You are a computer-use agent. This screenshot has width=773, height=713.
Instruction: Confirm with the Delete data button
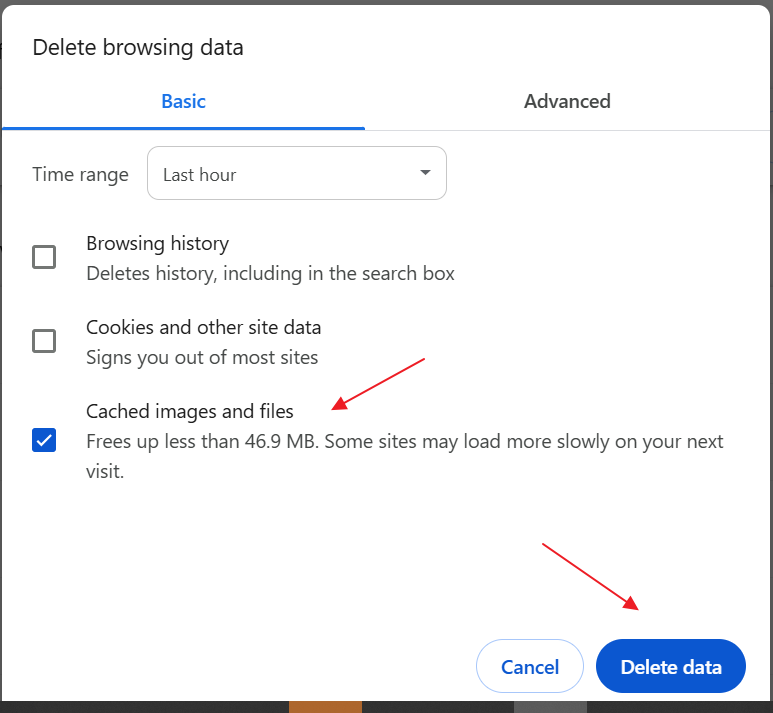tap(670, 667)
